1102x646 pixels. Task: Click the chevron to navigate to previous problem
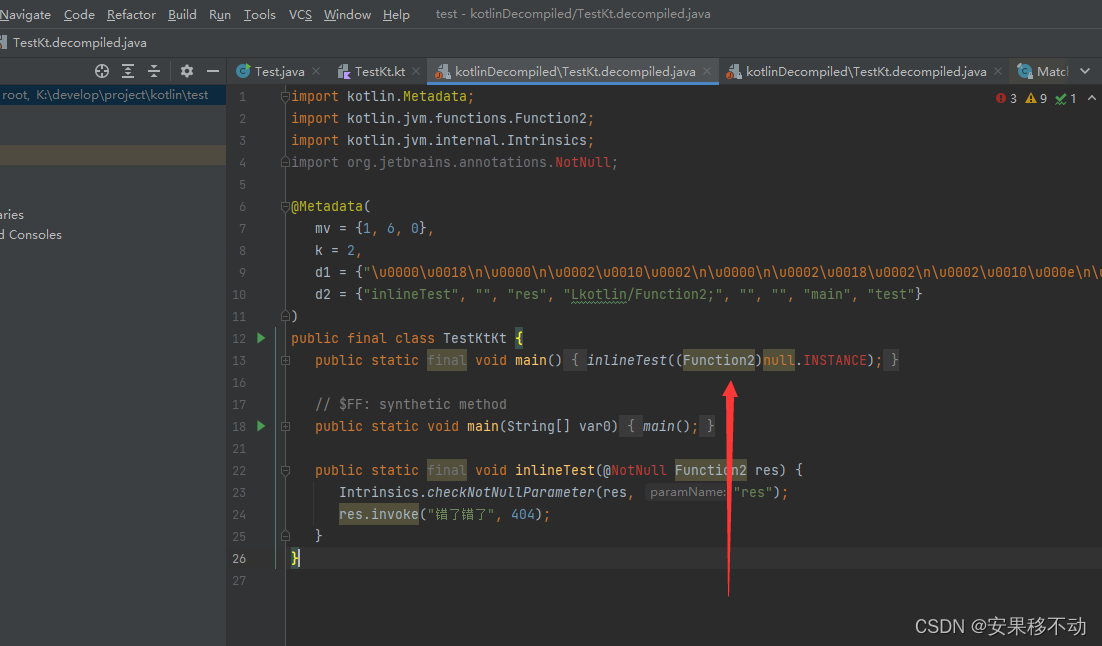click(x=1090, y=99)
